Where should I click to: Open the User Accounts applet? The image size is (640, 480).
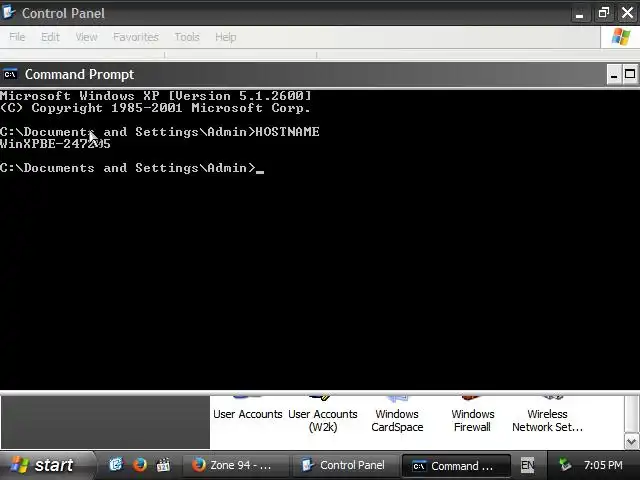(x=248, y=413)
